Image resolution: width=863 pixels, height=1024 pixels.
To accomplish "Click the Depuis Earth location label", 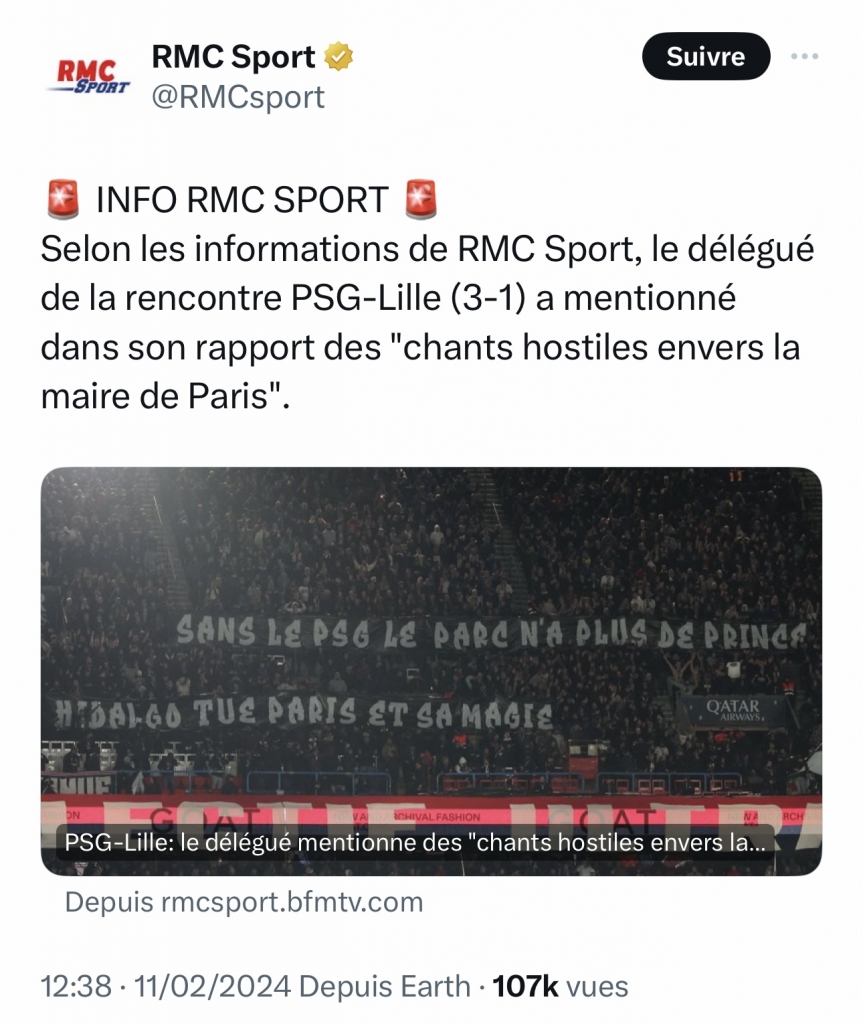I will 384,986.
